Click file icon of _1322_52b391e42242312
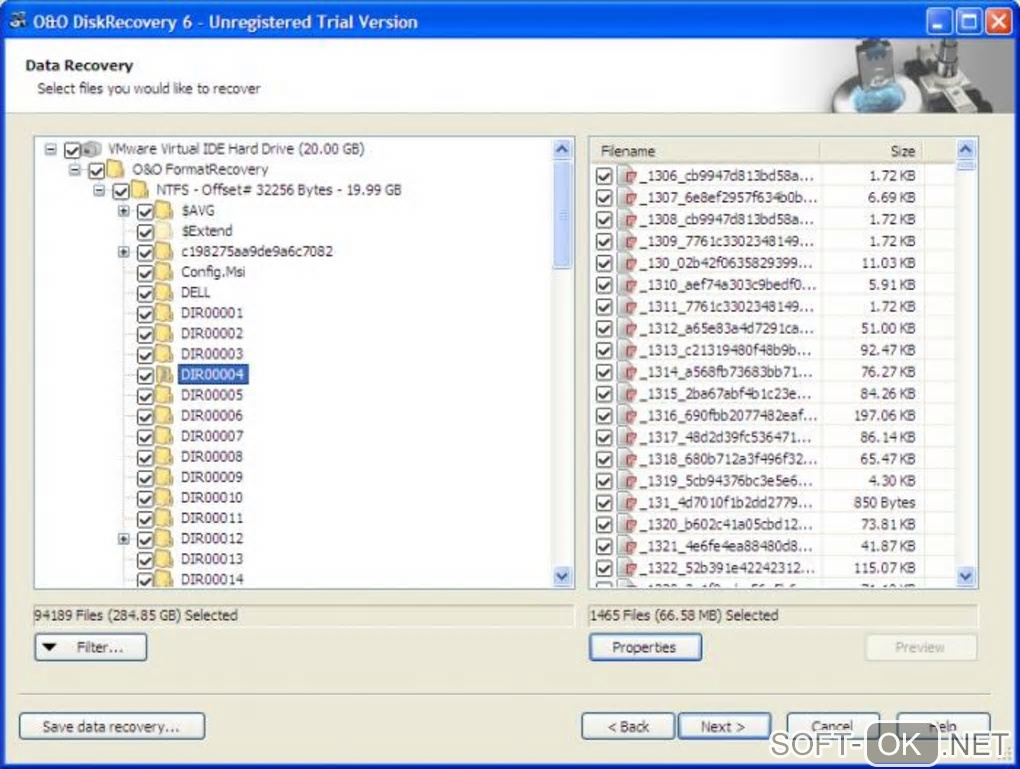Image resolution: width=1020 pixels, height=769 pixels. [x=628, y=568]
